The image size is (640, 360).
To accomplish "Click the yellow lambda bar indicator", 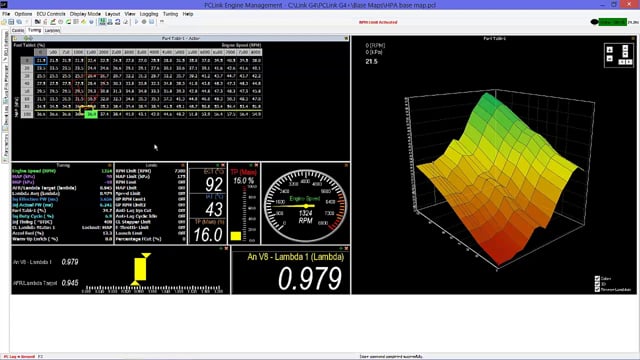I will (140, 269).
